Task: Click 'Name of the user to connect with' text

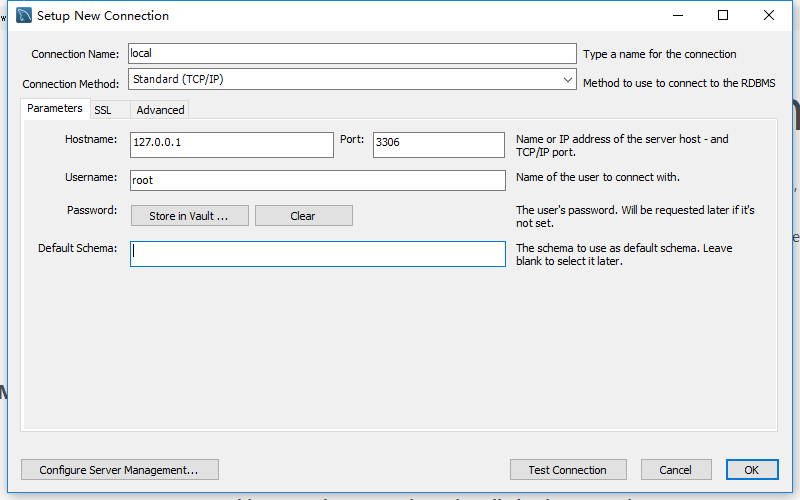Action: [598, 178]
